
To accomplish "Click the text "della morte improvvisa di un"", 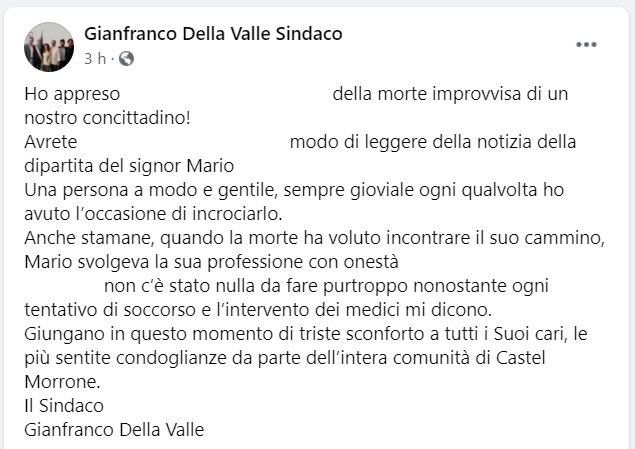I will point(450,94).
